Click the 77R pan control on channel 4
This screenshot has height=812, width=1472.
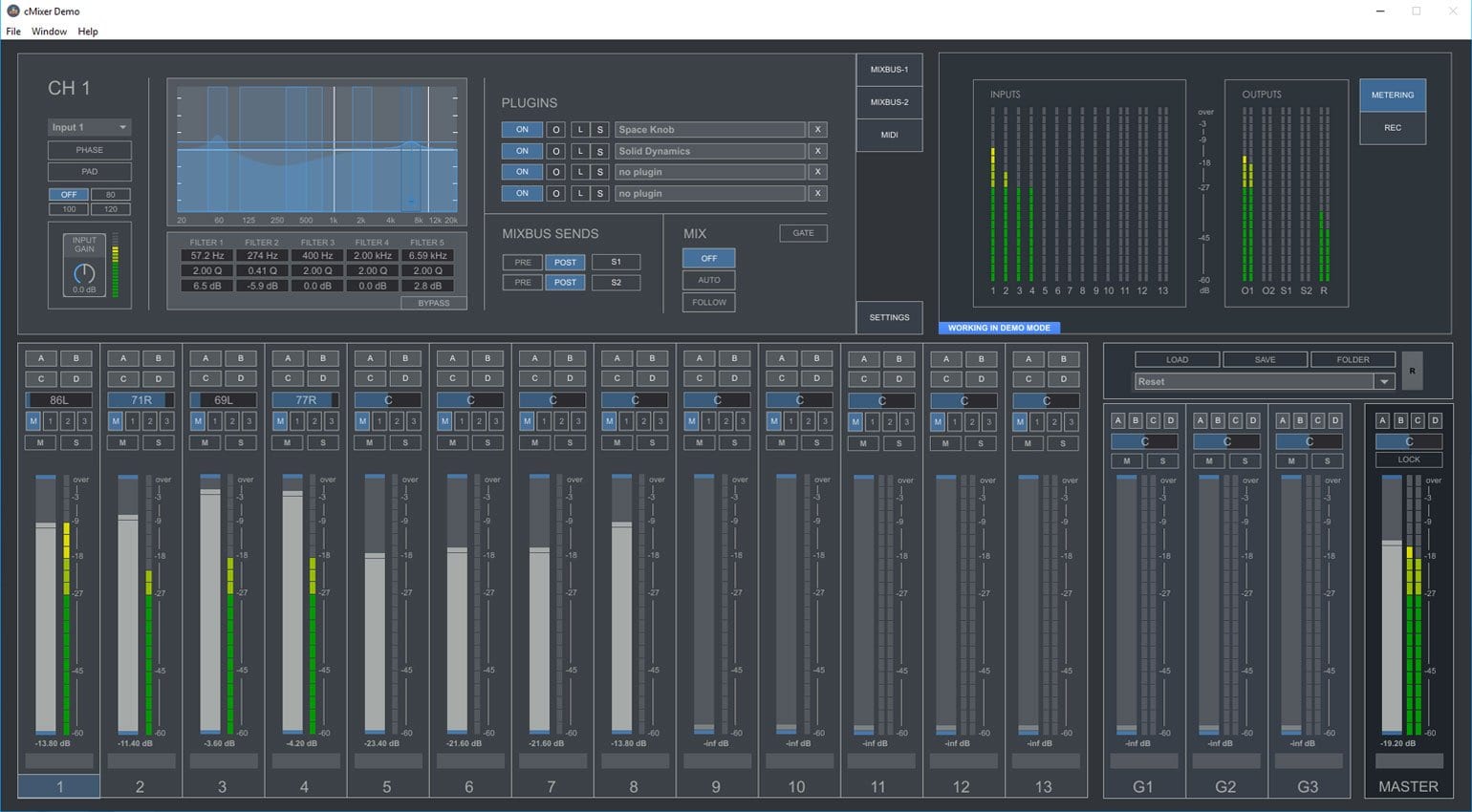point(306,399)
